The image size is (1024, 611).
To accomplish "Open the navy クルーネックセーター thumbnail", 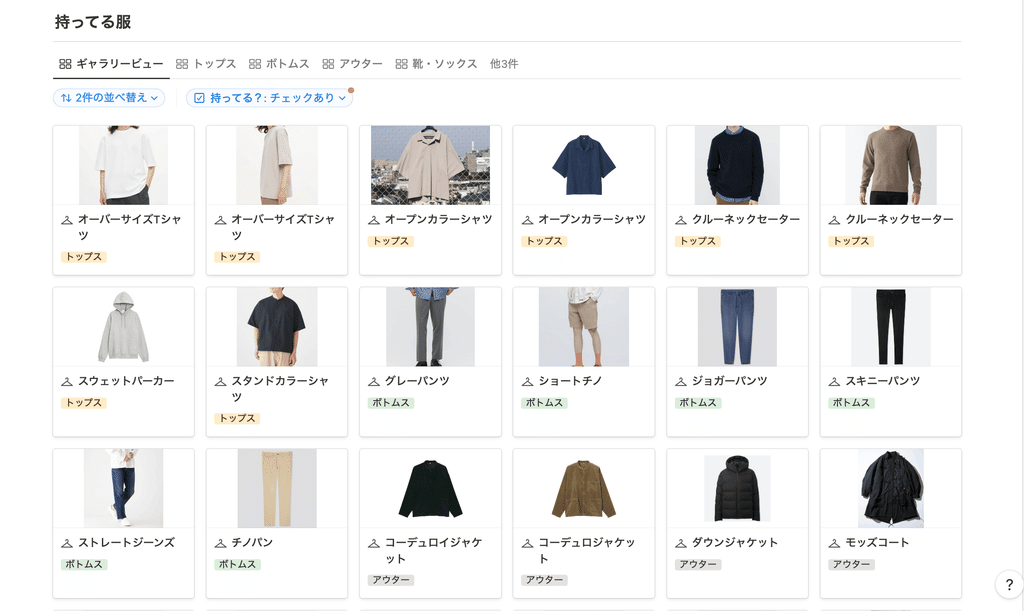I will click(x=737, y=165).
